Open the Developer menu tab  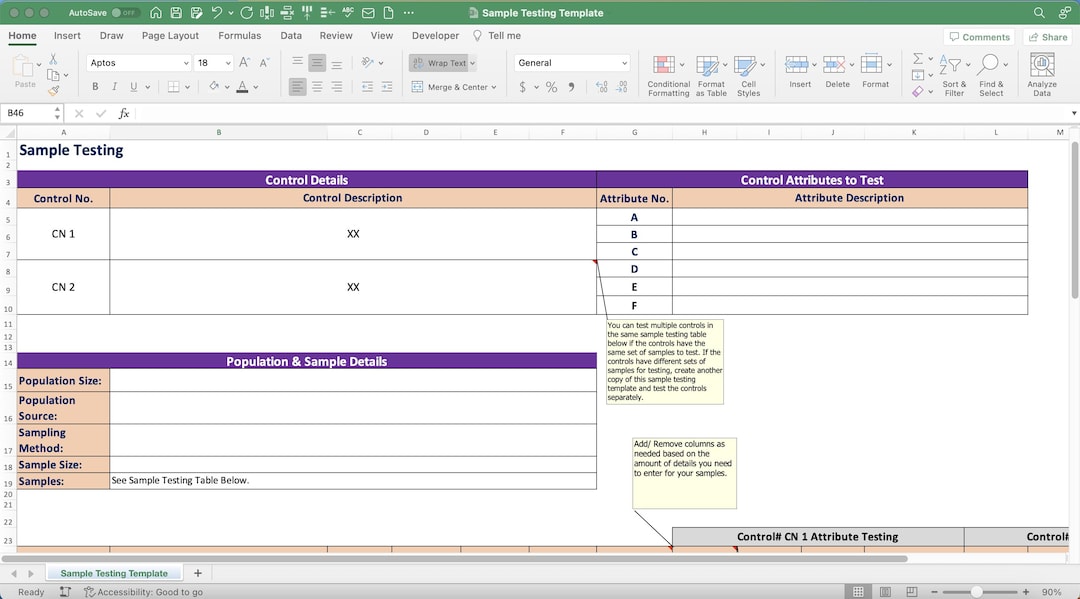[x=434, y=34]
